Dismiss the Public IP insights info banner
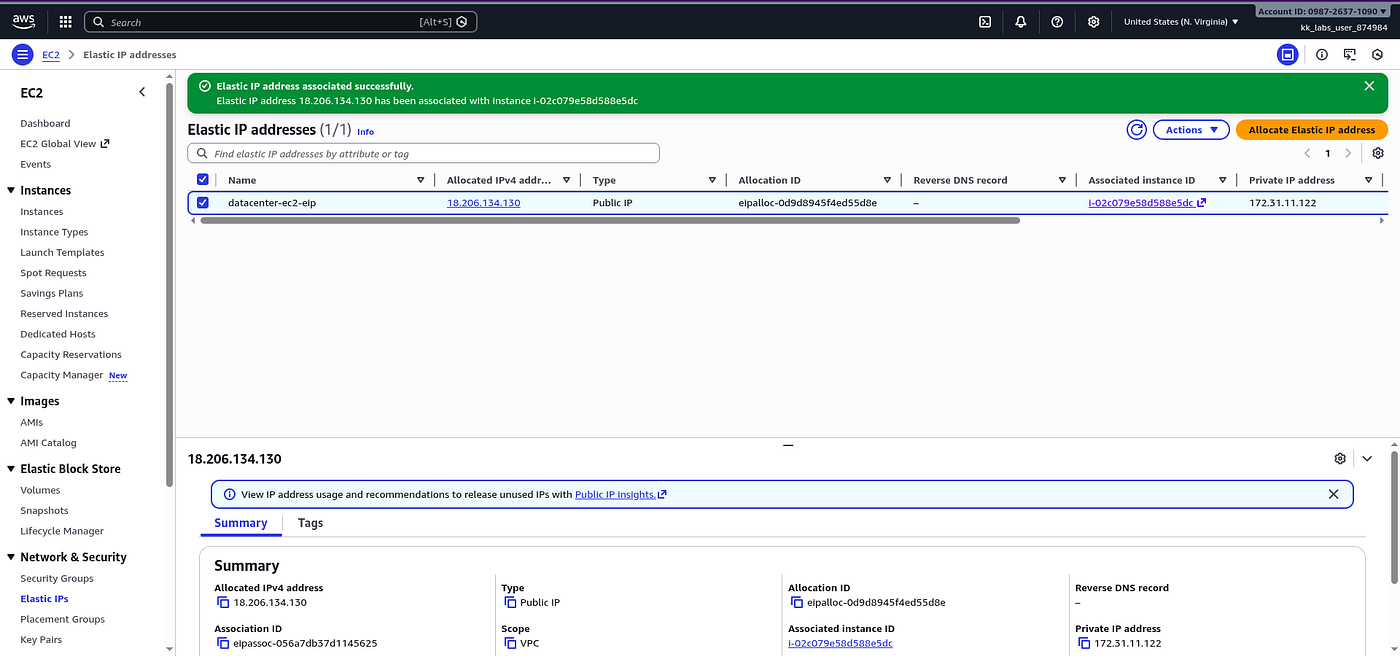Image resolution: width=1400 pixels, height=656 pixels. point(1333,494)
